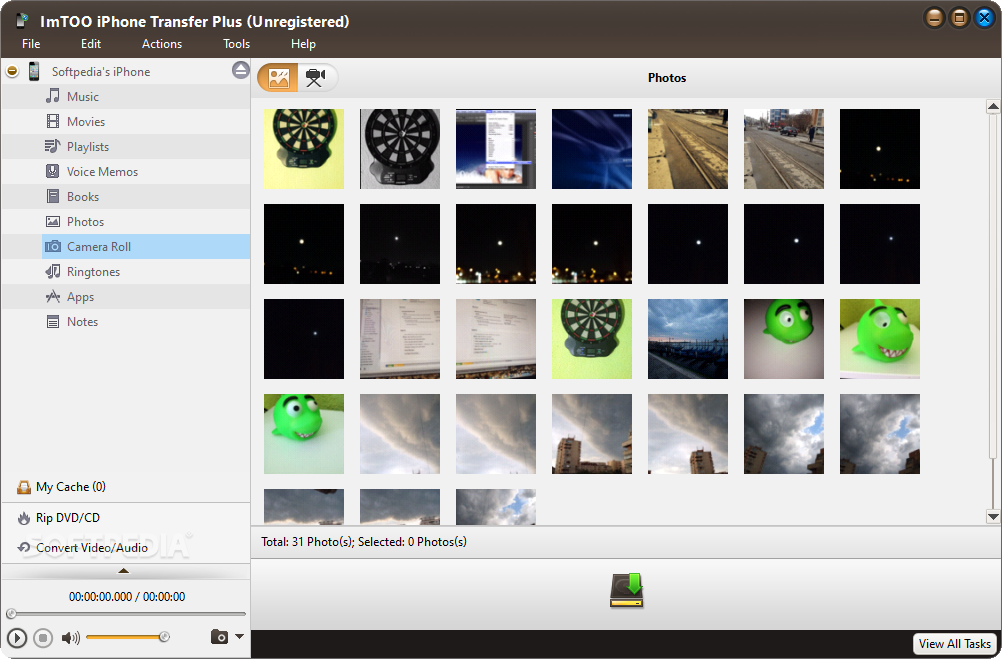Screen dimensions: 1002x659
Task: Open the File menu
Action: pos(31,43)
